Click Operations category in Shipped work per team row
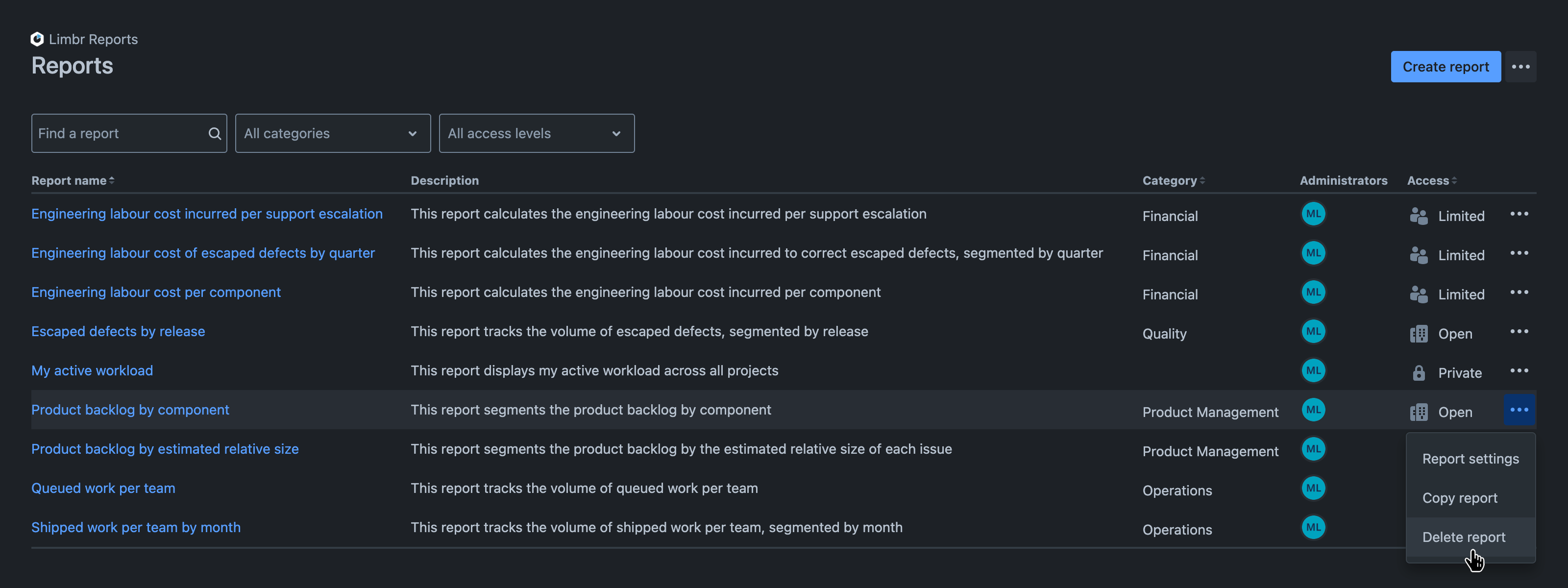The height and width of the screenshot is (588, 1568). tap(1176, 530)
